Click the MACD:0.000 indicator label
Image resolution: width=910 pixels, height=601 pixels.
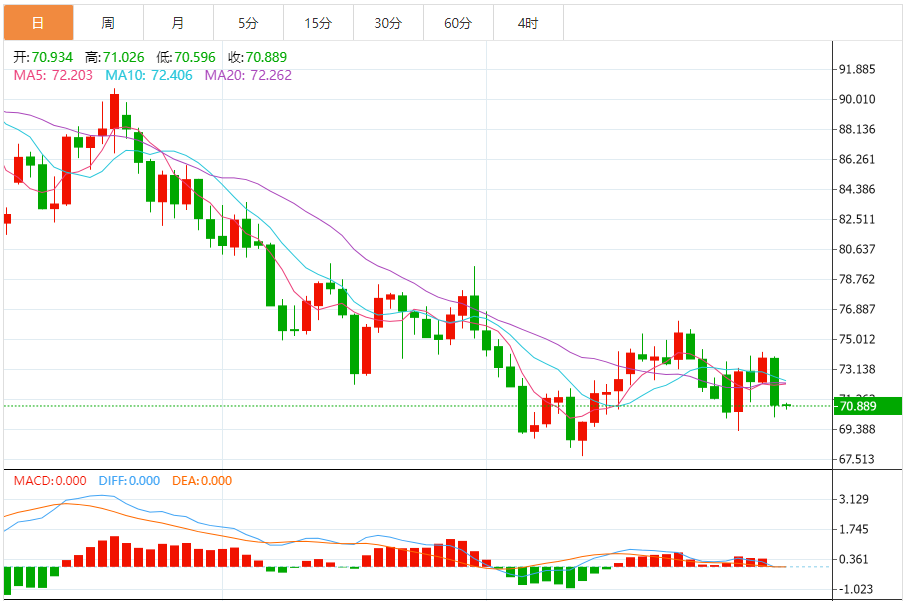(x=50, y=481)
